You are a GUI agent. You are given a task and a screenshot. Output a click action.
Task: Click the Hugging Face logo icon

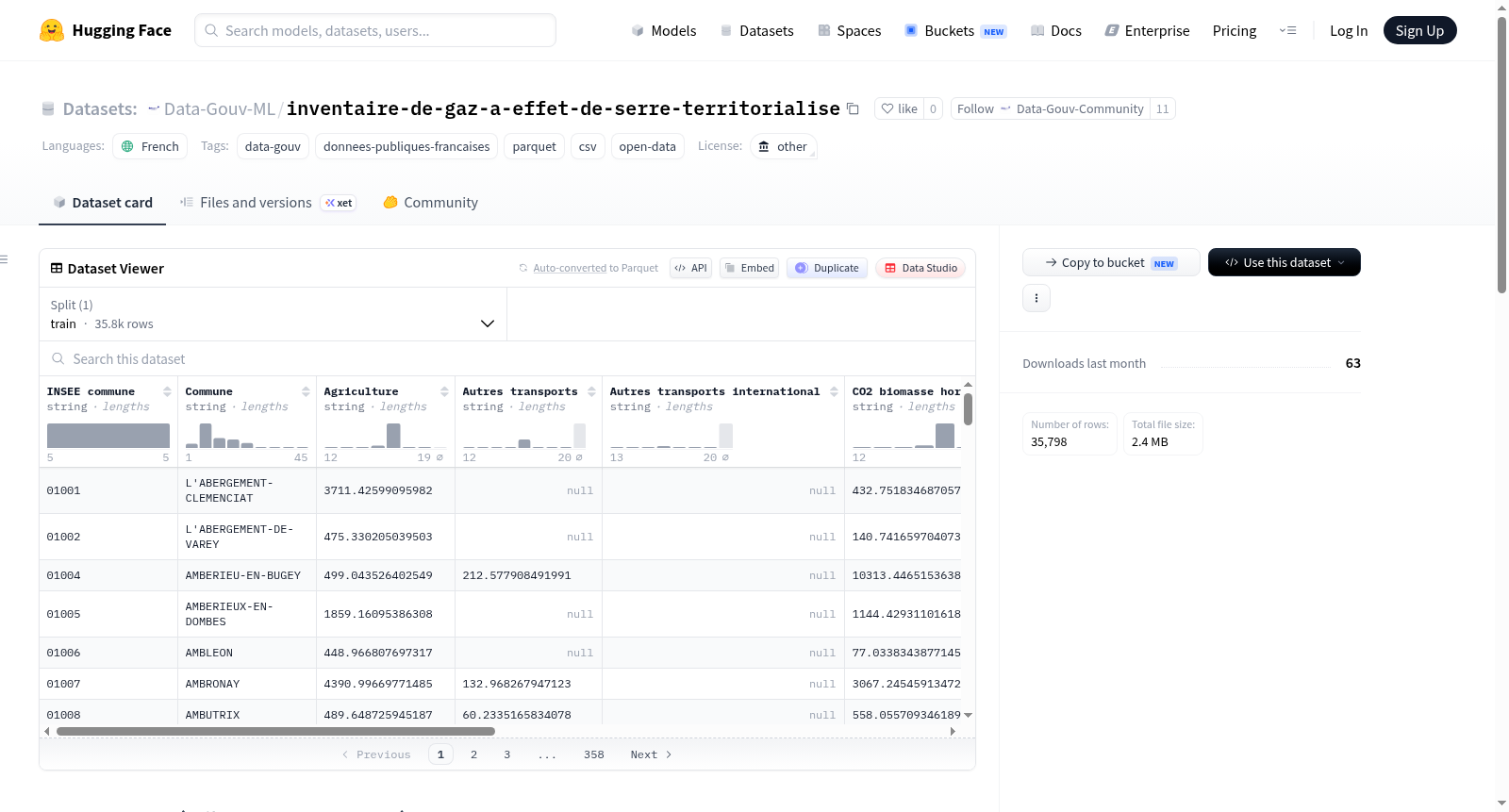[52, 30]
